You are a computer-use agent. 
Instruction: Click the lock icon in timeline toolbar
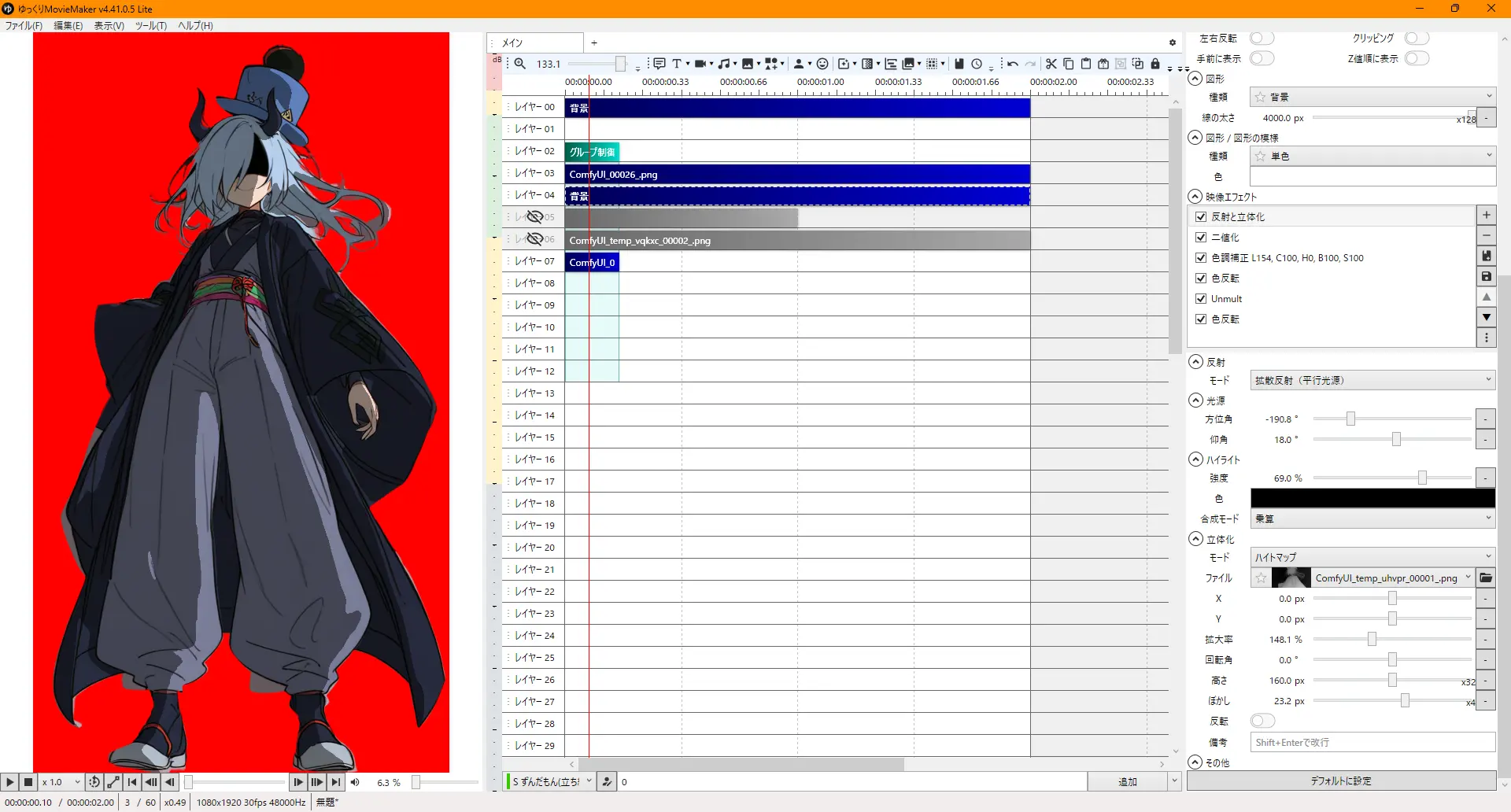coord(1155,64)
